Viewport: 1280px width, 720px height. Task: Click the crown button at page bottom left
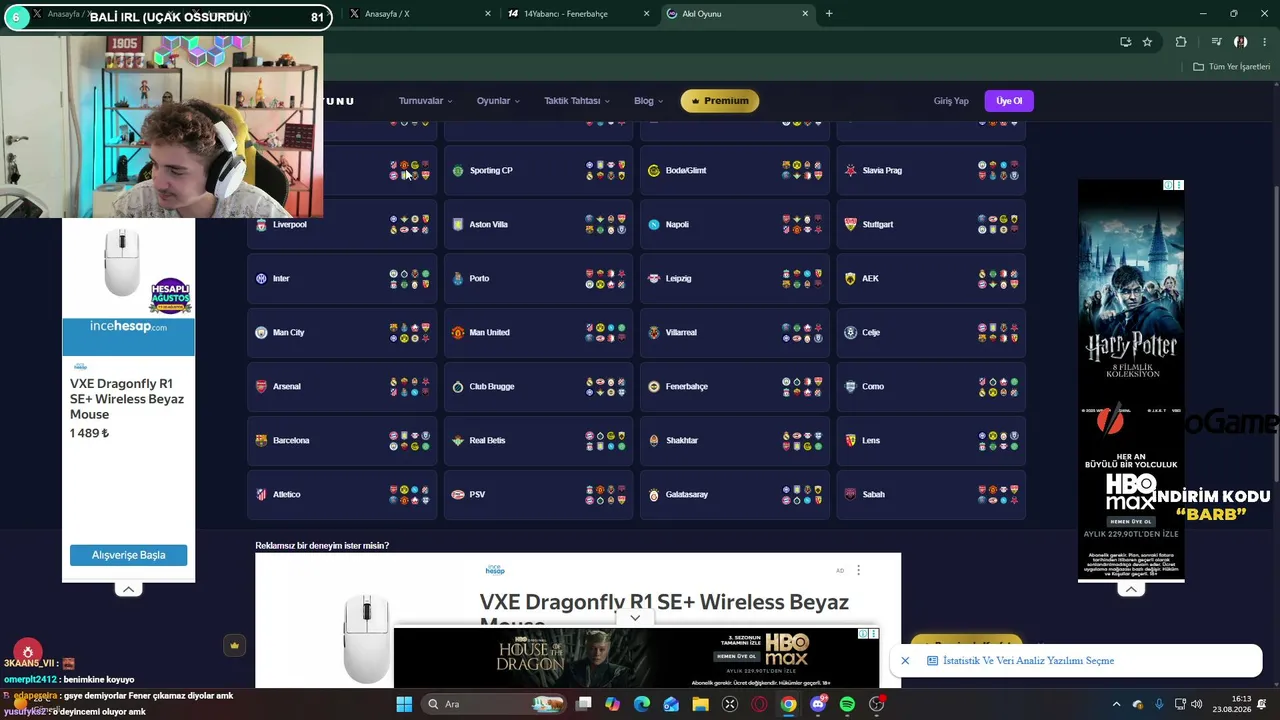(235, 646)
